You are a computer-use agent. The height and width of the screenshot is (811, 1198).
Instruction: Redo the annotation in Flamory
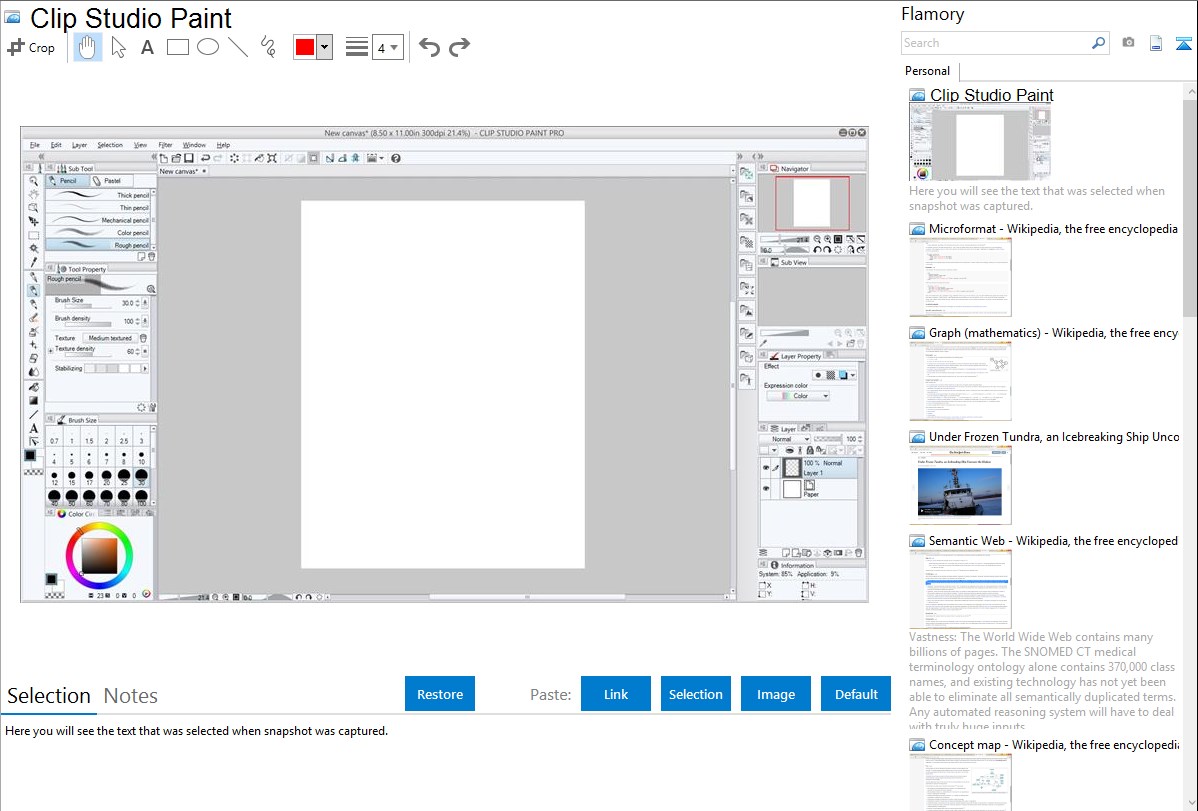tap(459, 47)
